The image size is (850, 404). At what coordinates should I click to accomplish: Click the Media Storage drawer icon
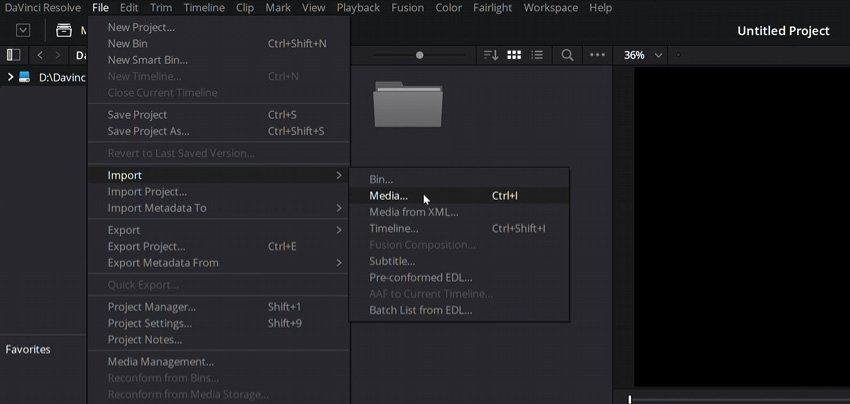click(64, 30)
